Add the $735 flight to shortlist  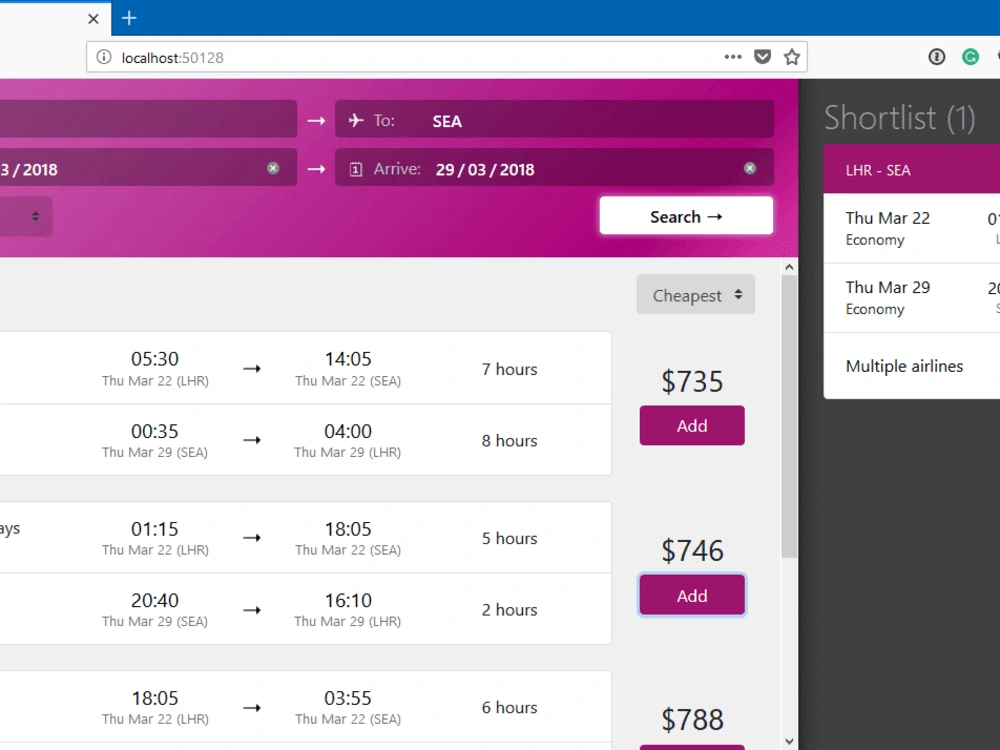[692, 425]
